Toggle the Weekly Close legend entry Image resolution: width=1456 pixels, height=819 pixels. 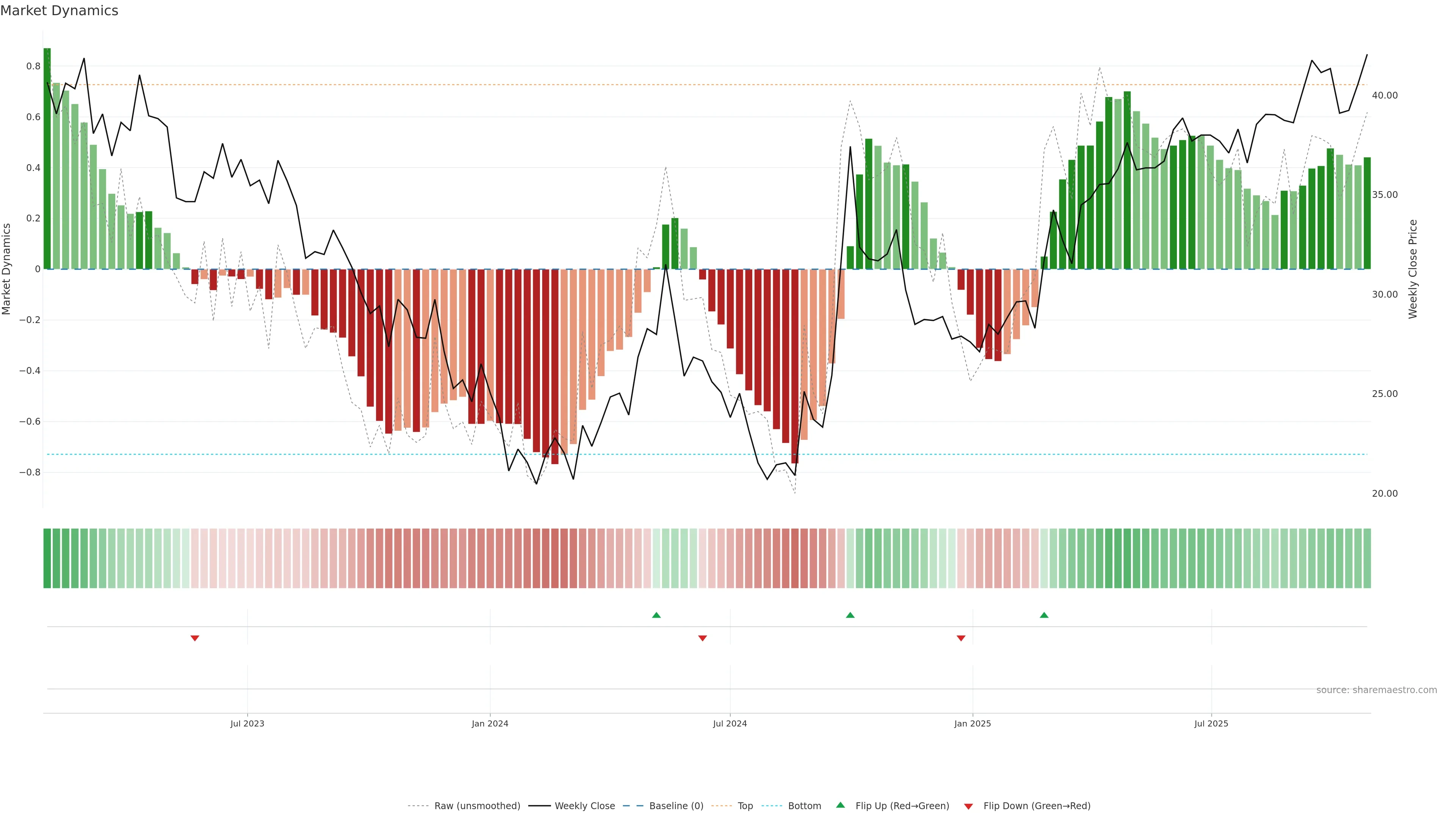coord(584,806)
